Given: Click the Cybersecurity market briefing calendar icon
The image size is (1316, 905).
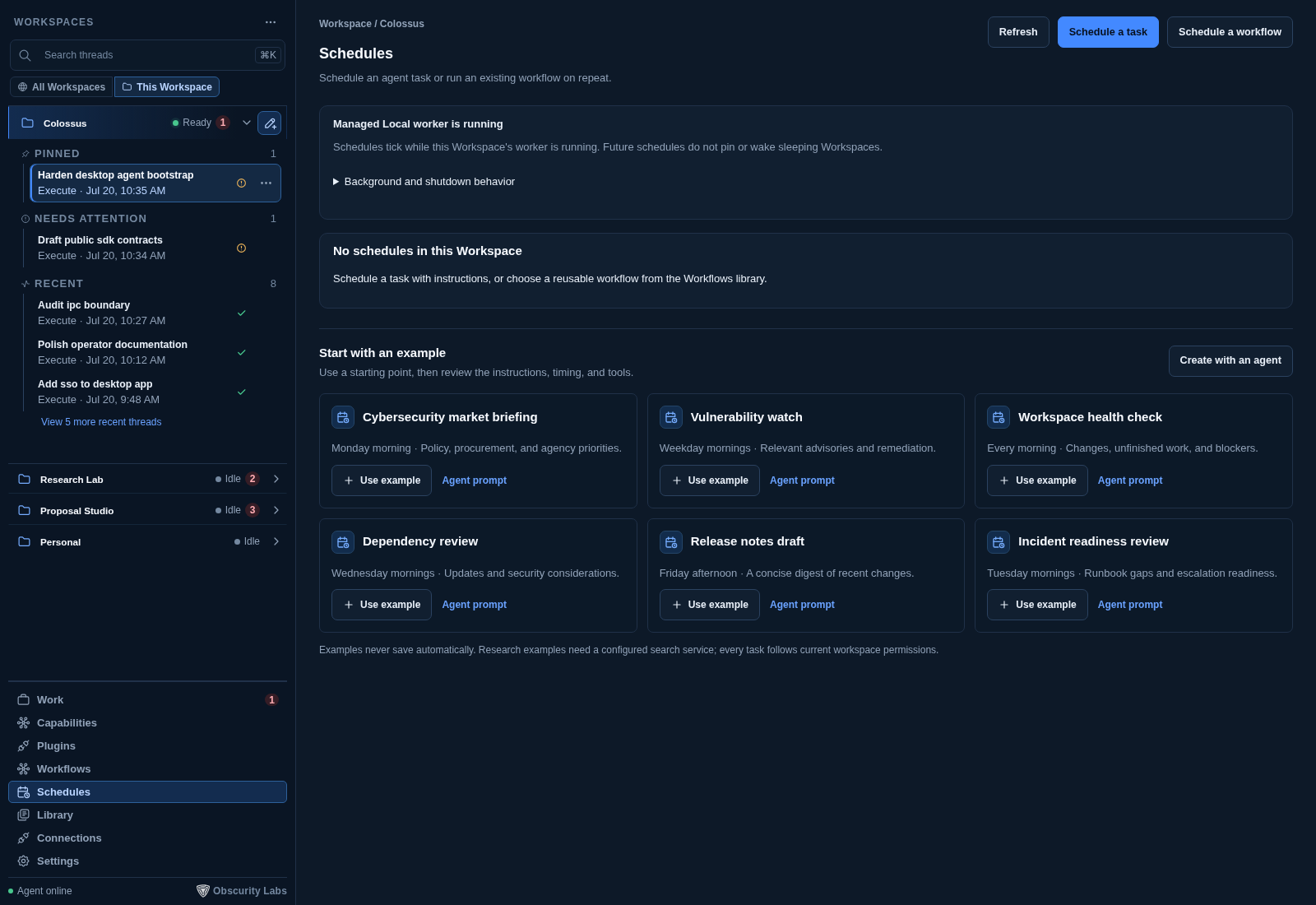Looking at the screenshot, I should 343,417.
